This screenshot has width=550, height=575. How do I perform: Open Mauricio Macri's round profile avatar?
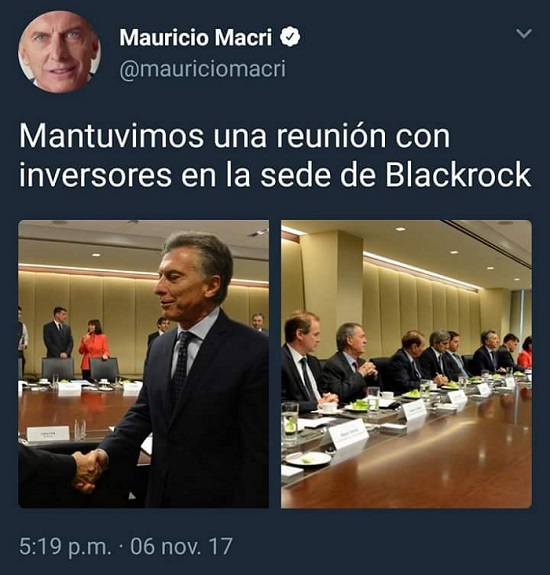(59, 51)
